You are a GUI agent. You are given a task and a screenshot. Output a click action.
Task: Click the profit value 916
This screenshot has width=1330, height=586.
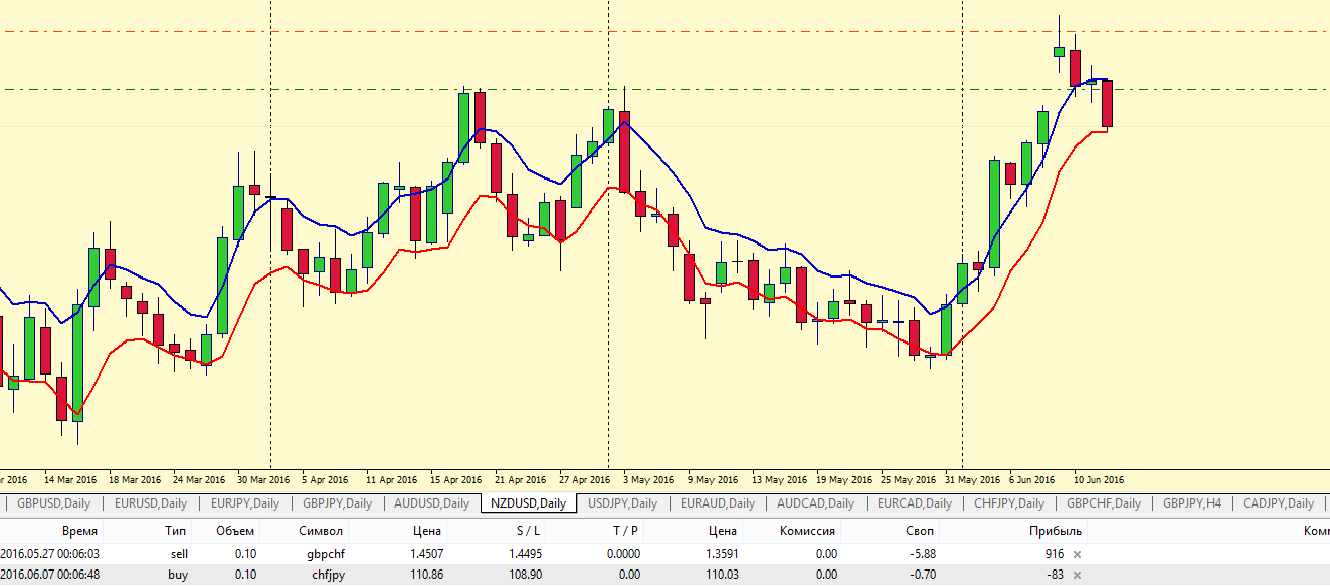coord(1054,554)
